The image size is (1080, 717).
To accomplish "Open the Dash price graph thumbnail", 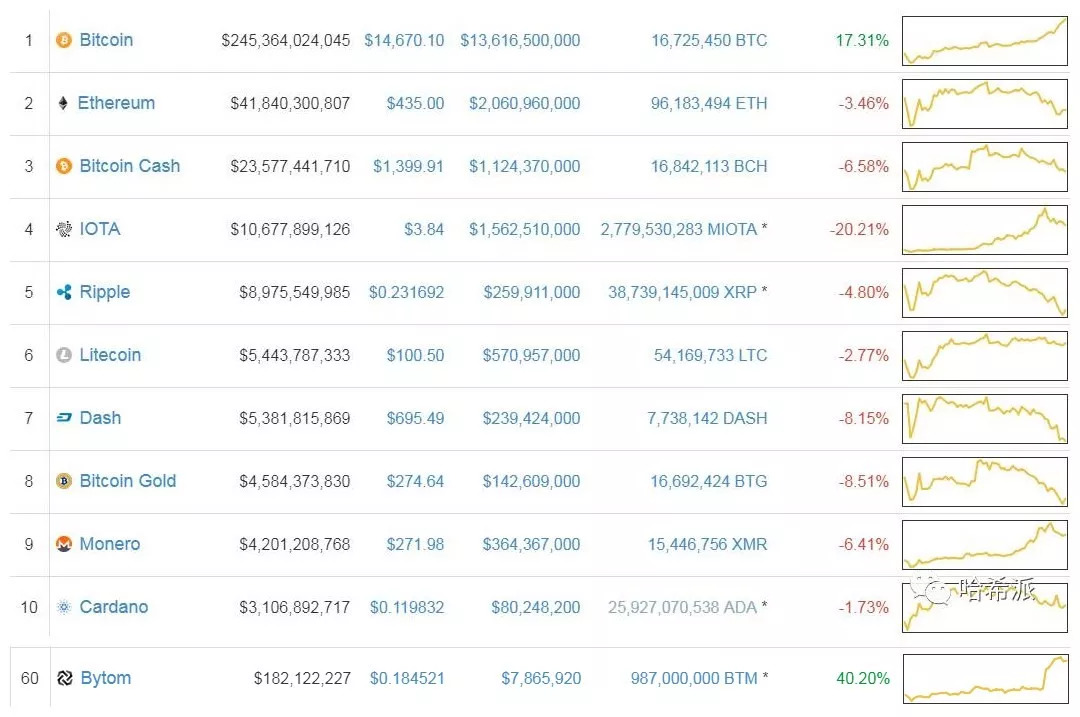I will pos(984,418).
